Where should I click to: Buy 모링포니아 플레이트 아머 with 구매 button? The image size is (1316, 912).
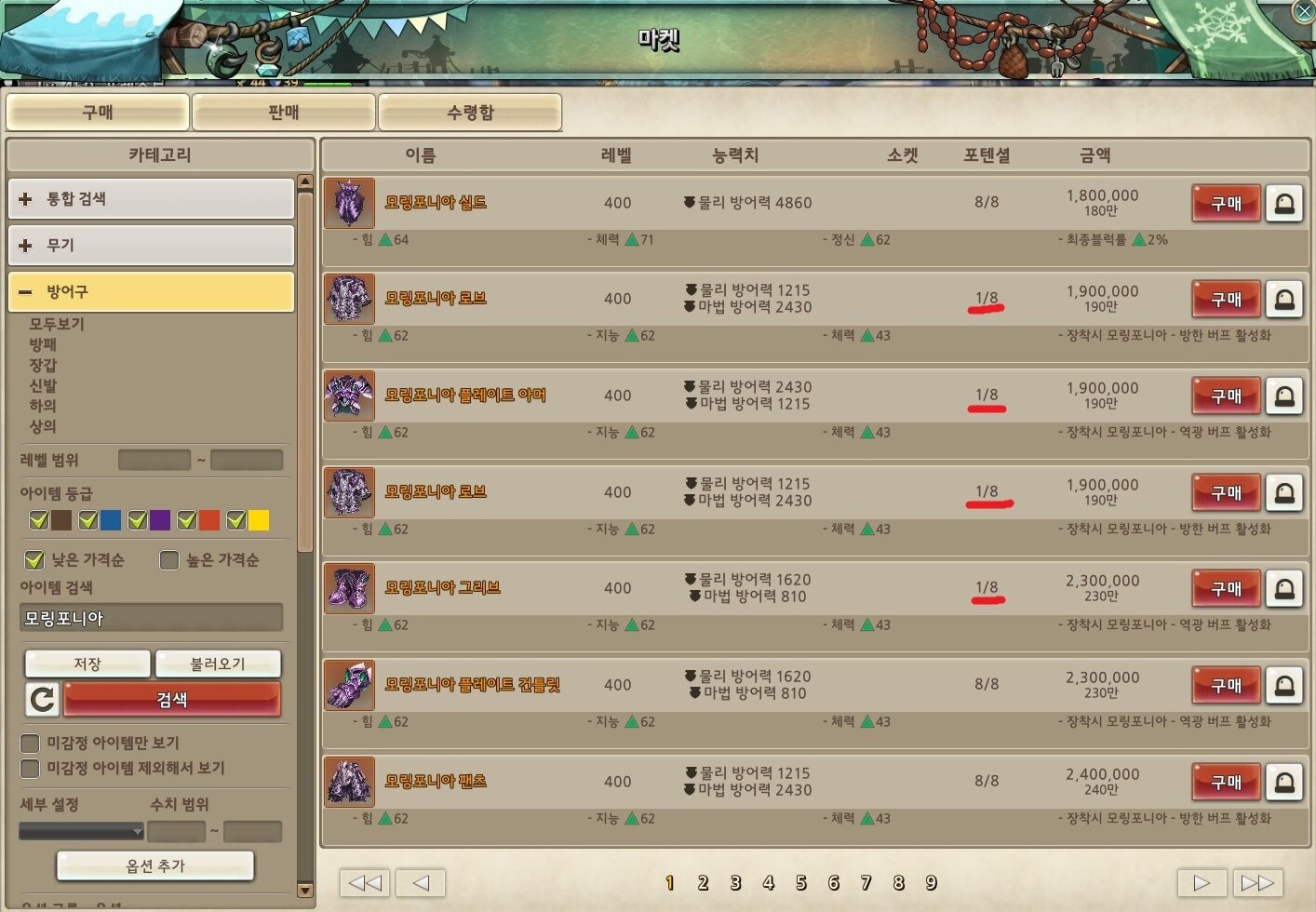pyautogui.click(x=1227, y=396)
